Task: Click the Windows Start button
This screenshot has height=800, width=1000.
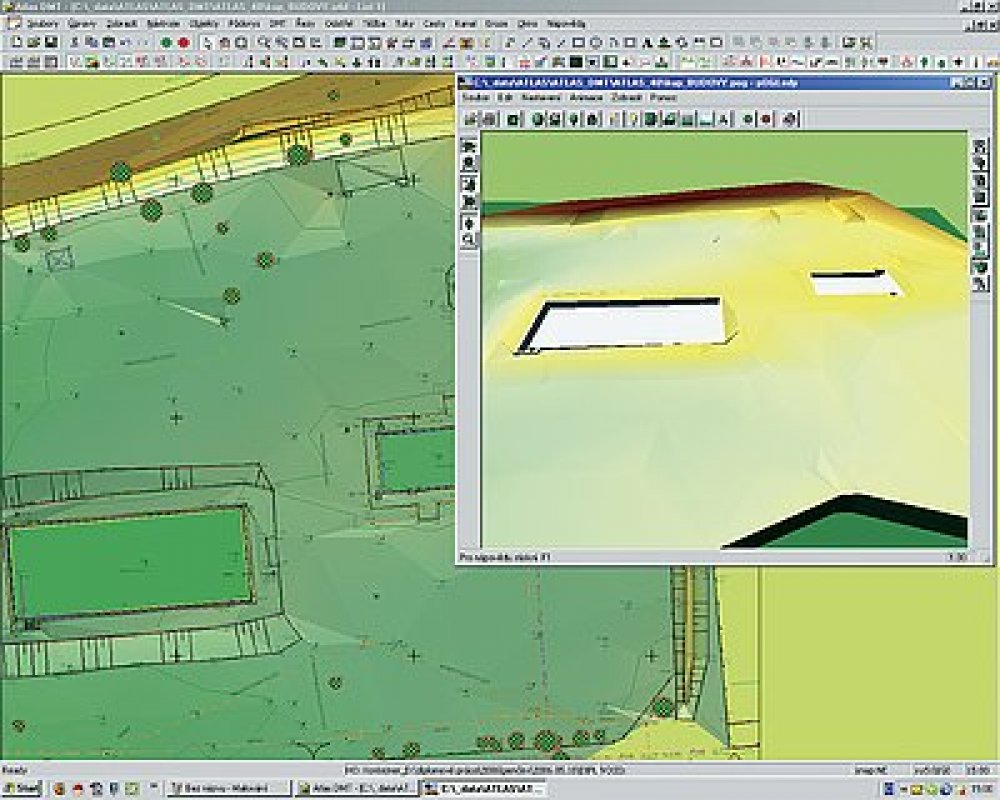Action: (25, 789)
